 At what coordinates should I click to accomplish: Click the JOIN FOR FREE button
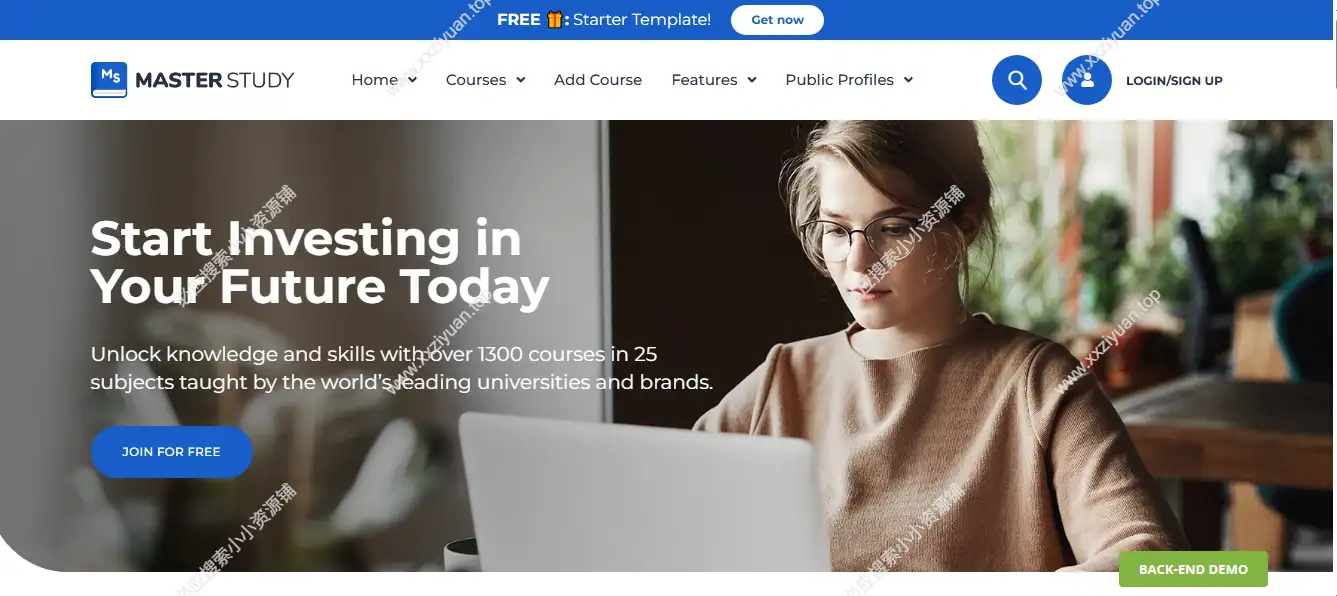(171, 452)
